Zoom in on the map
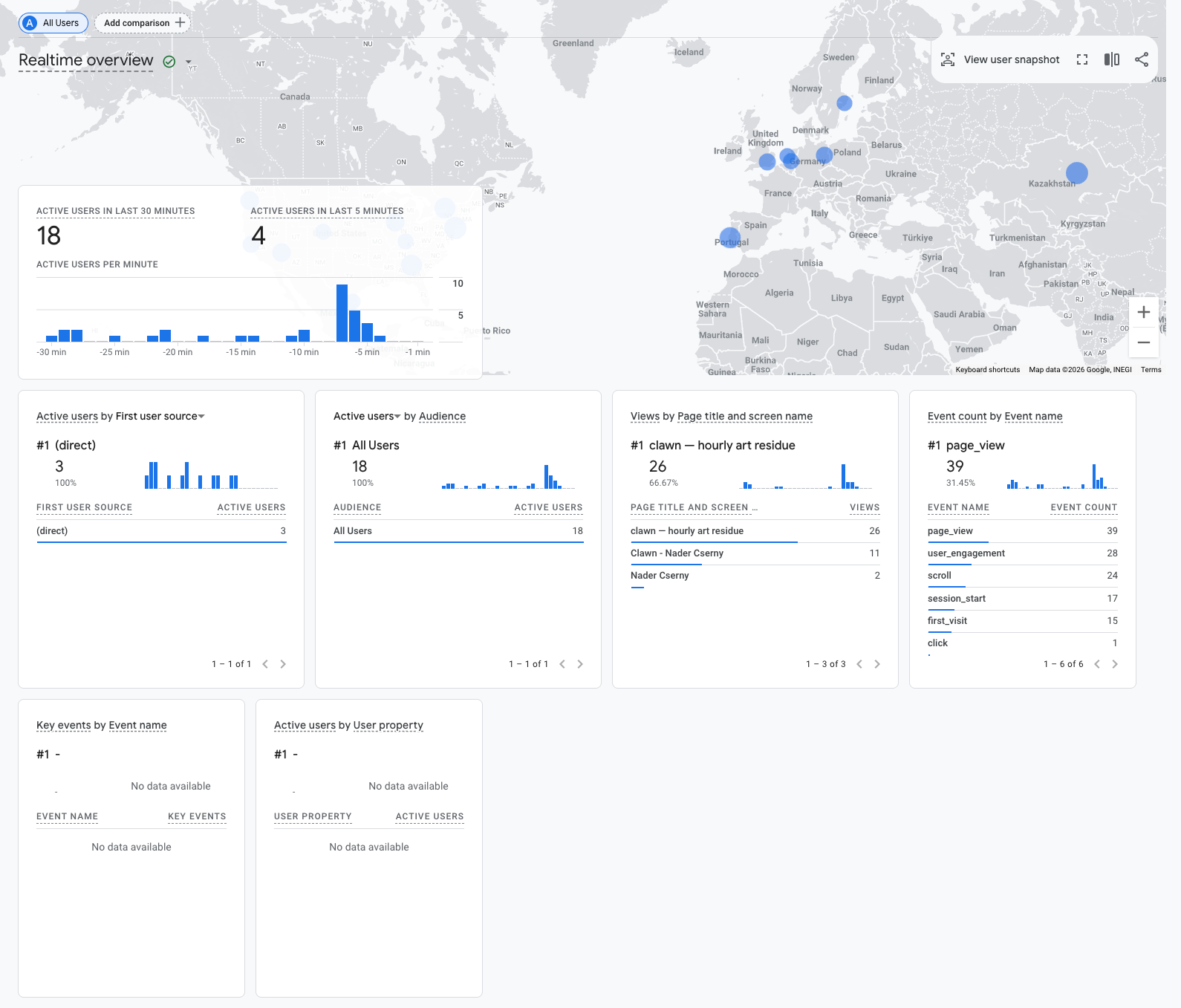This screenshot has width=1181, height=1008. click(1144, 312)
